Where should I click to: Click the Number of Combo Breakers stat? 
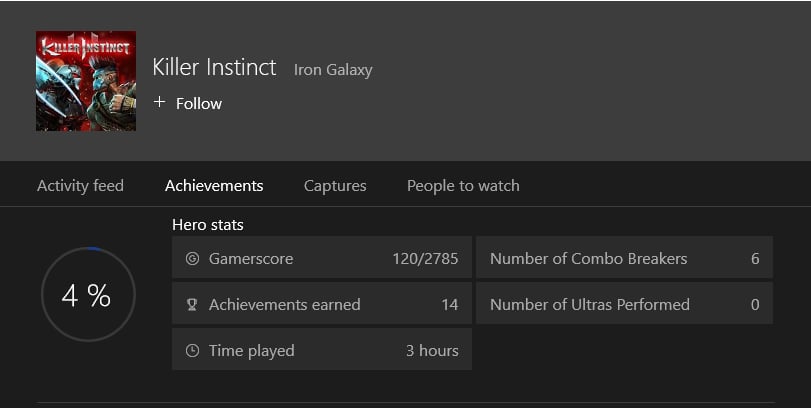[x=625, y=258]
